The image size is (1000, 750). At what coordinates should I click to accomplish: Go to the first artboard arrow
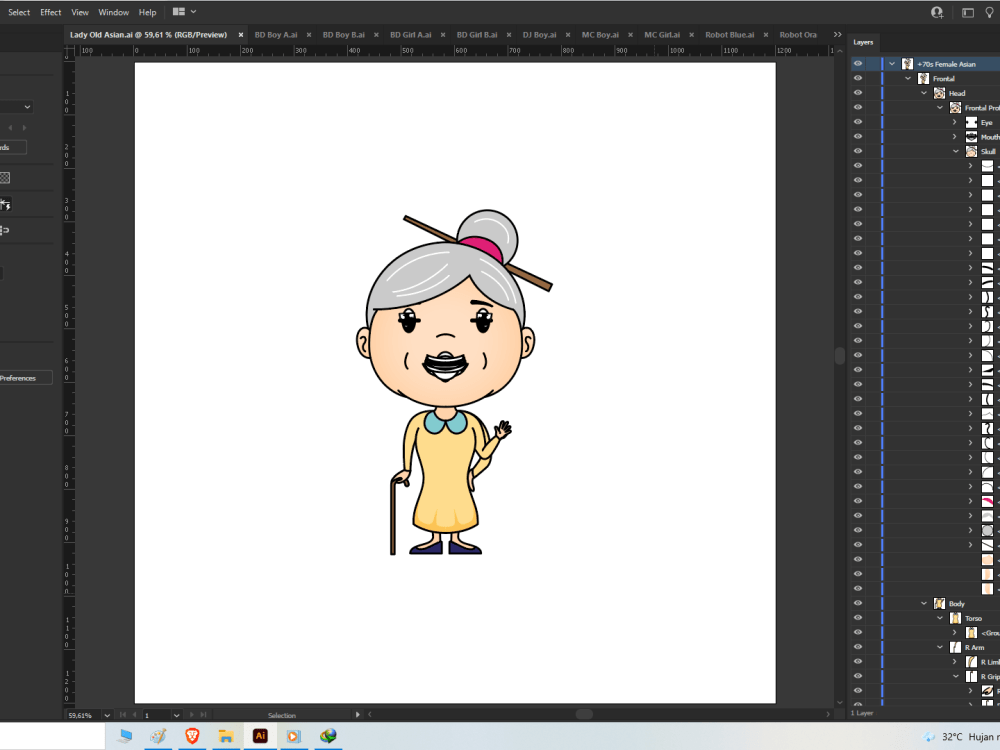pyautogui.click(x=122, y=715)
